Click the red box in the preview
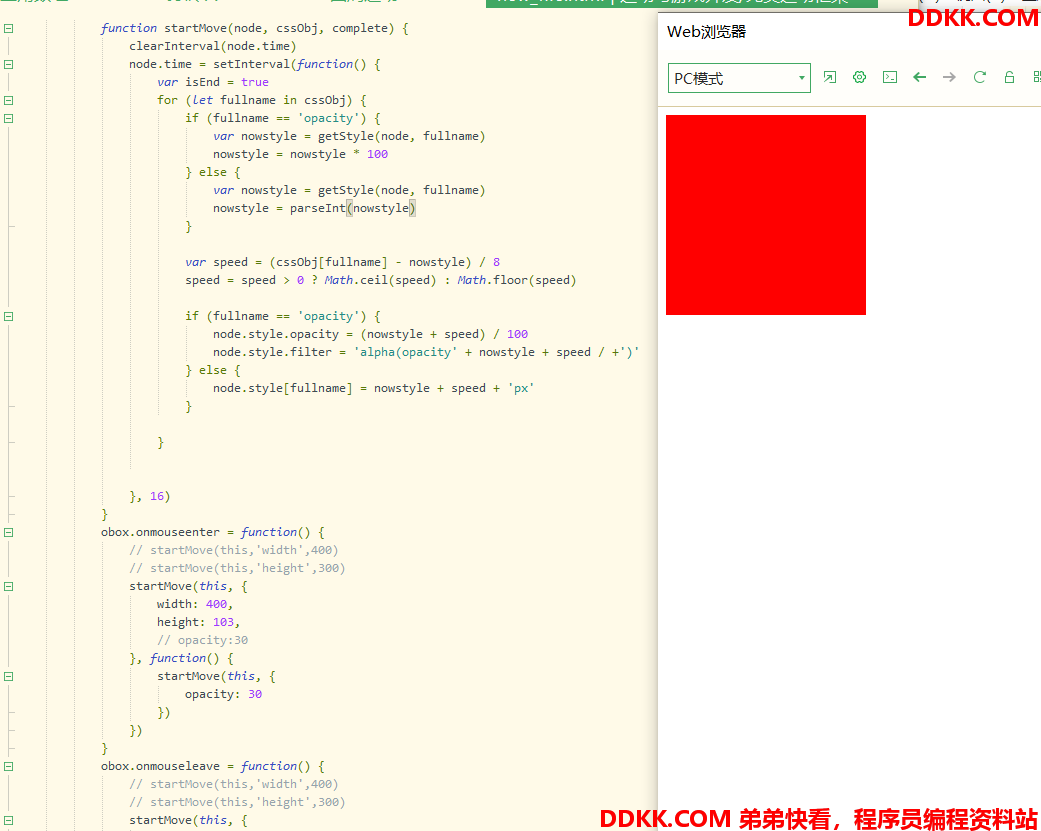 (765, 214)
